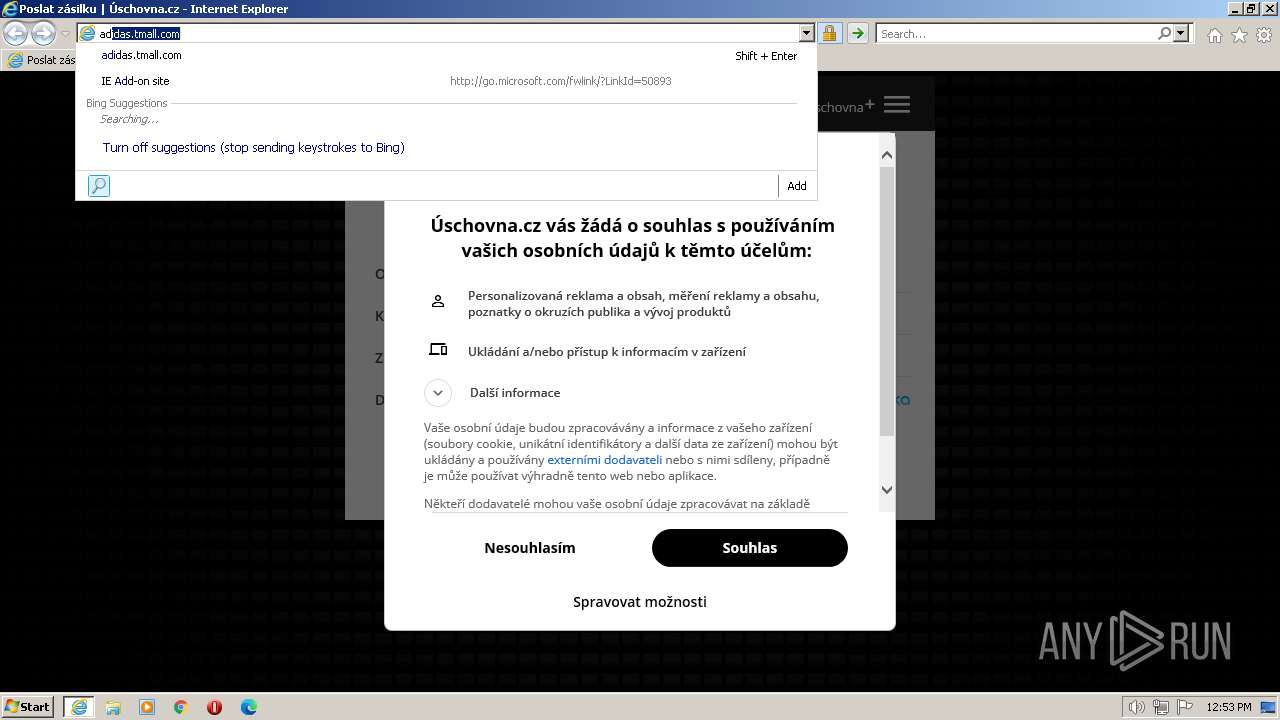Click the volume speaker tray icon

[1137, 707]
